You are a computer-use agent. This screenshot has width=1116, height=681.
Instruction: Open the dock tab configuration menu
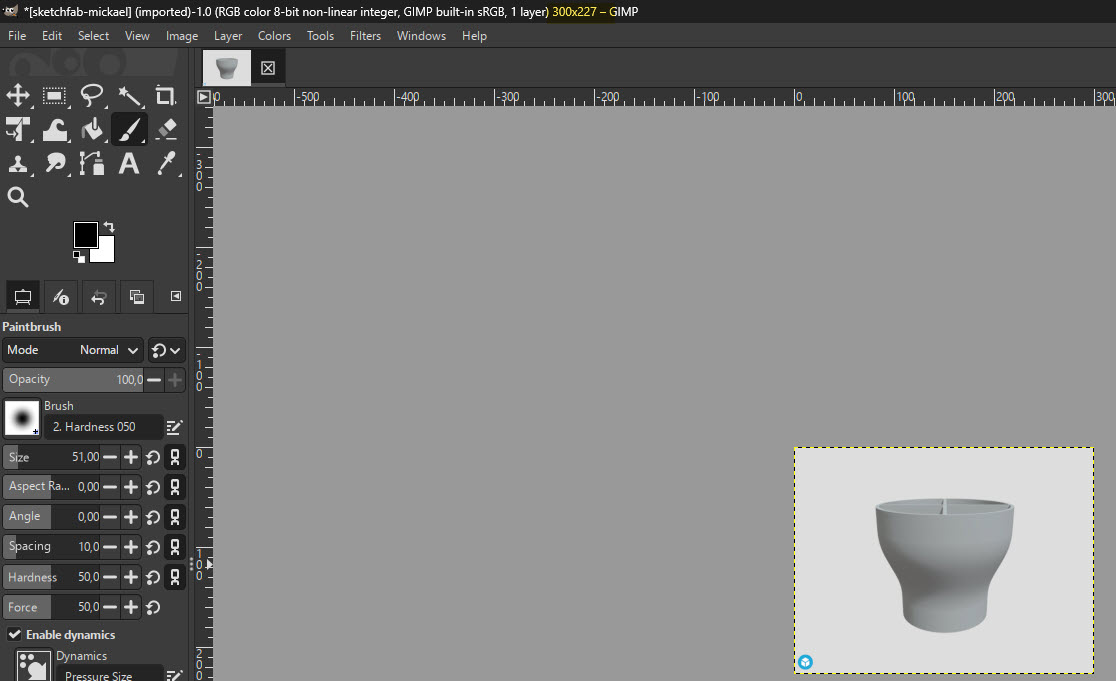coord(176,296)
